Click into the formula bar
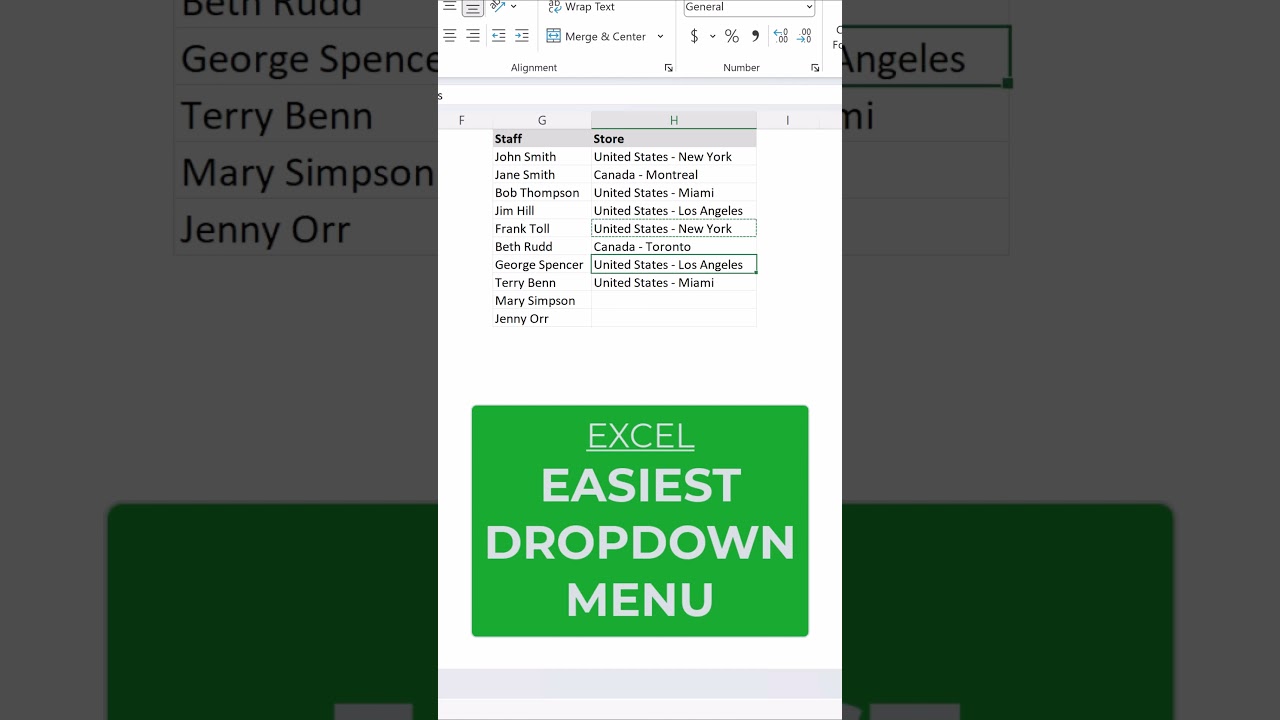This screenshot has height=720, width=1280. pyautogui.click(x=640, y=96)
